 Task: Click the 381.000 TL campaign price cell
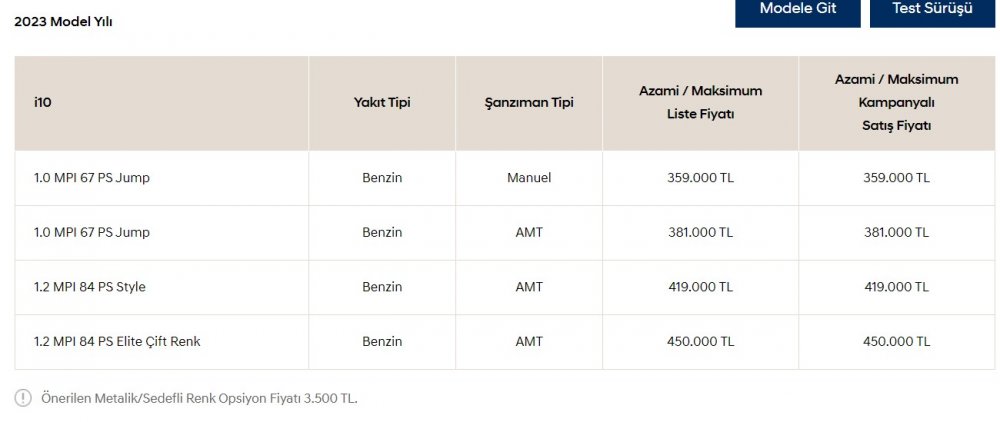point(896,233)
